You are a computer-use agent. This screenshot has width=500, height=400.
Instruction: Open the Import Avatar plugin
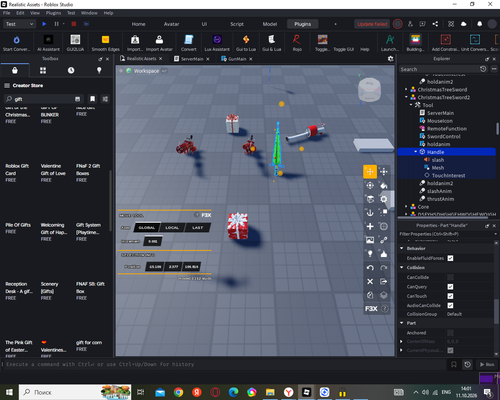(159, 43)
